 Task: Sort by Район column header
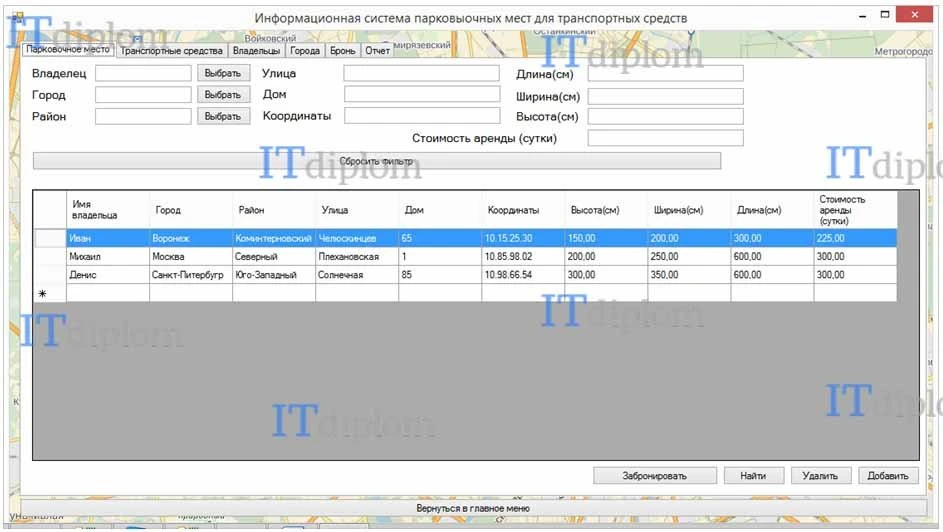pos(274,210)
